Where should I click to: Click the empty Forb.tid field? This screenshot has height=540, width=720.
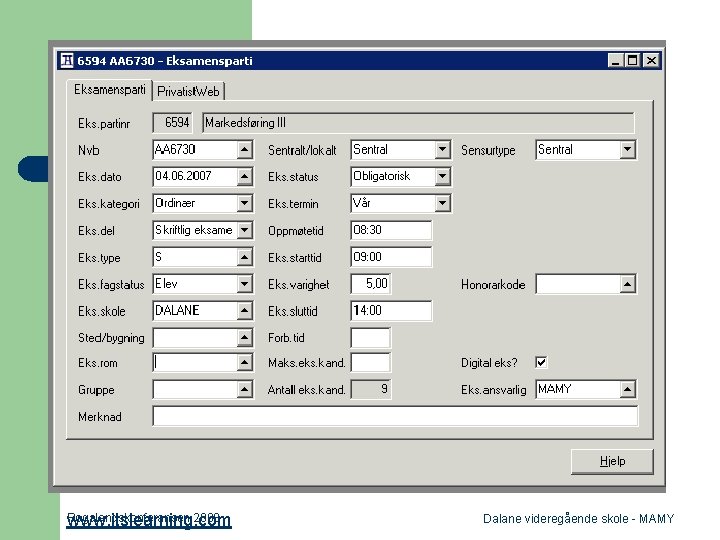(371, 338)
